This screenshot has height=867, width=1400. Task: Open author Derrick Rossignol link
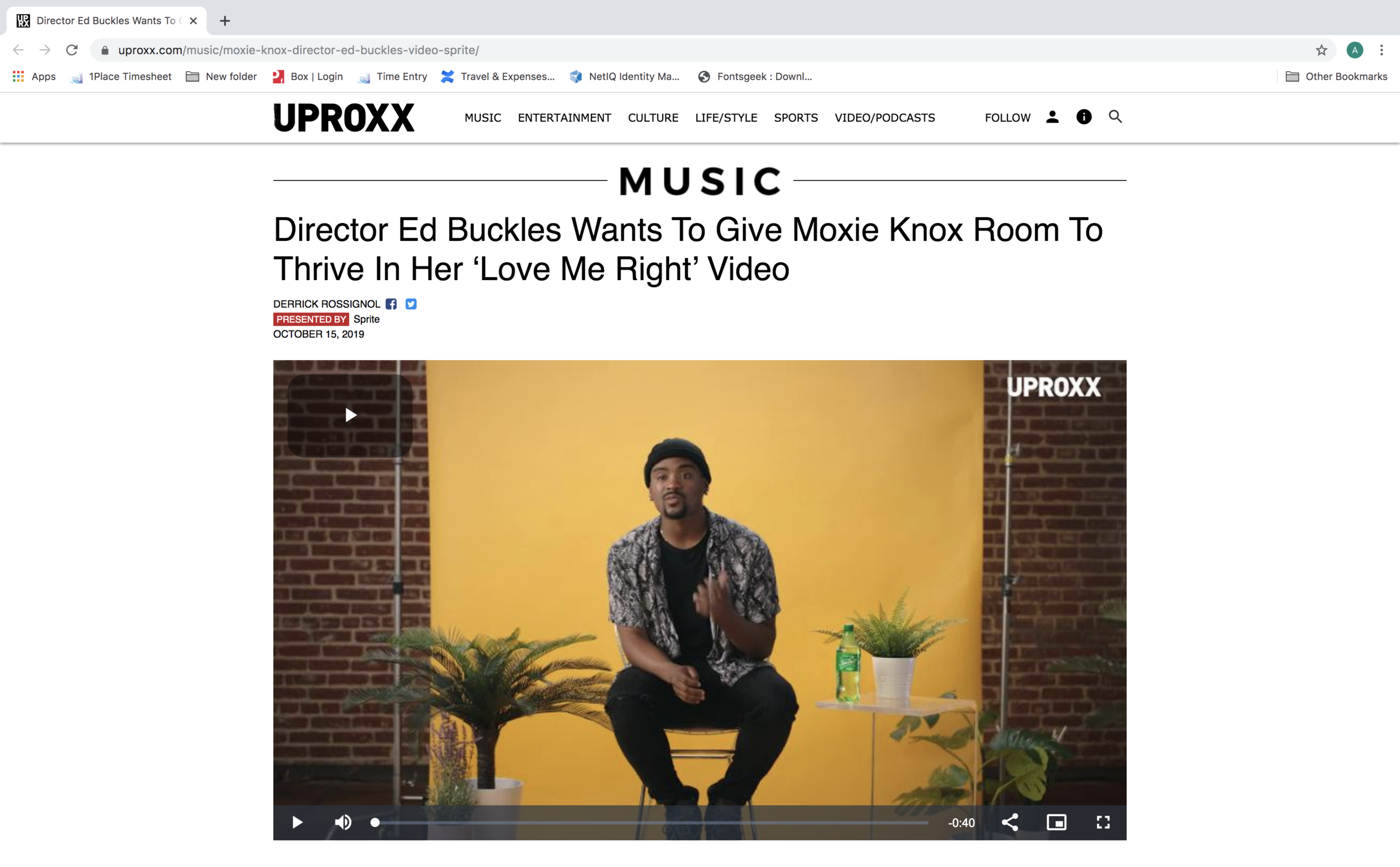pos(326,304)
